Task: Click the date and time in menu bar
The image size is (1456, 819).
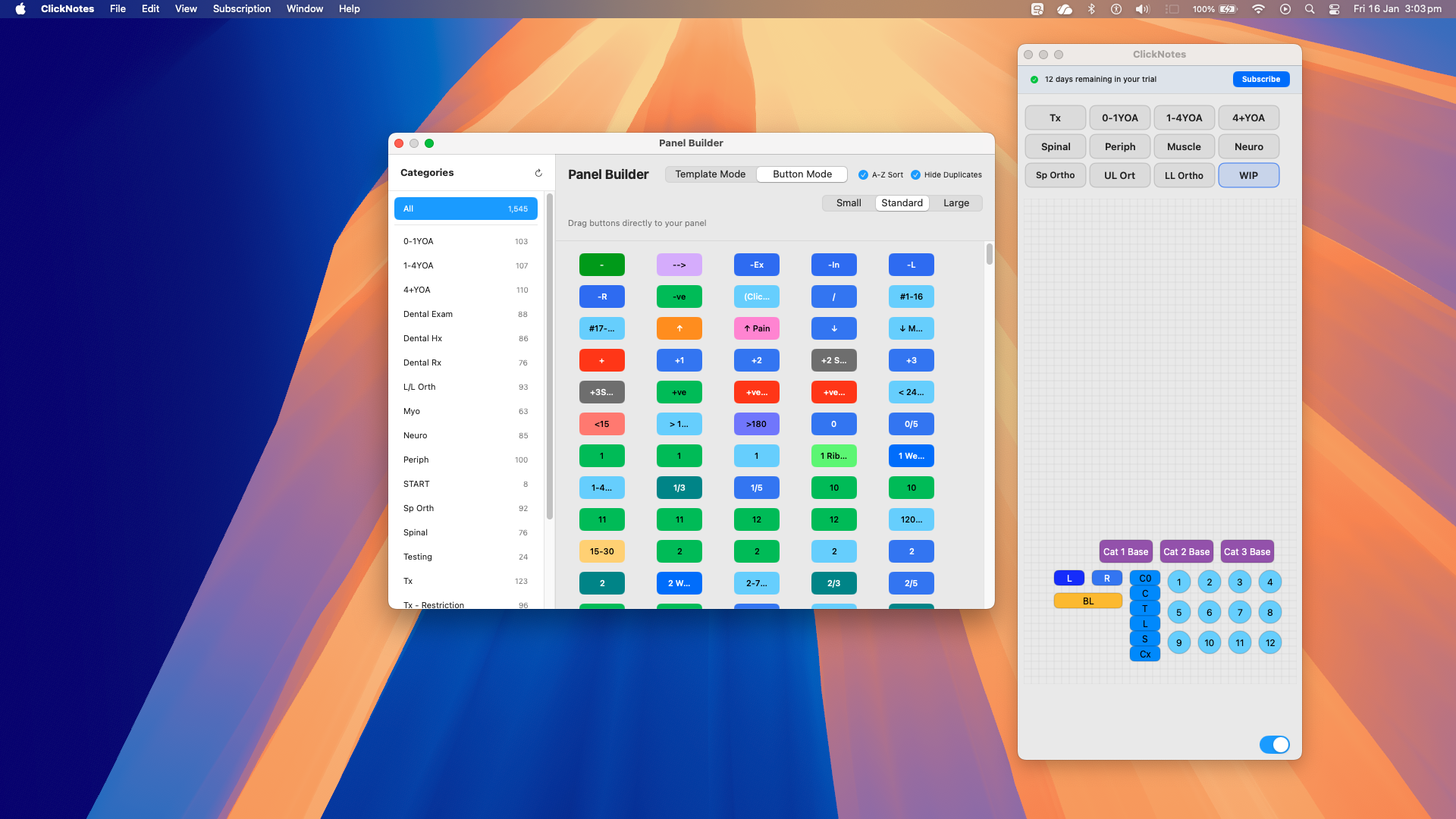Action: coord(1398,9)
